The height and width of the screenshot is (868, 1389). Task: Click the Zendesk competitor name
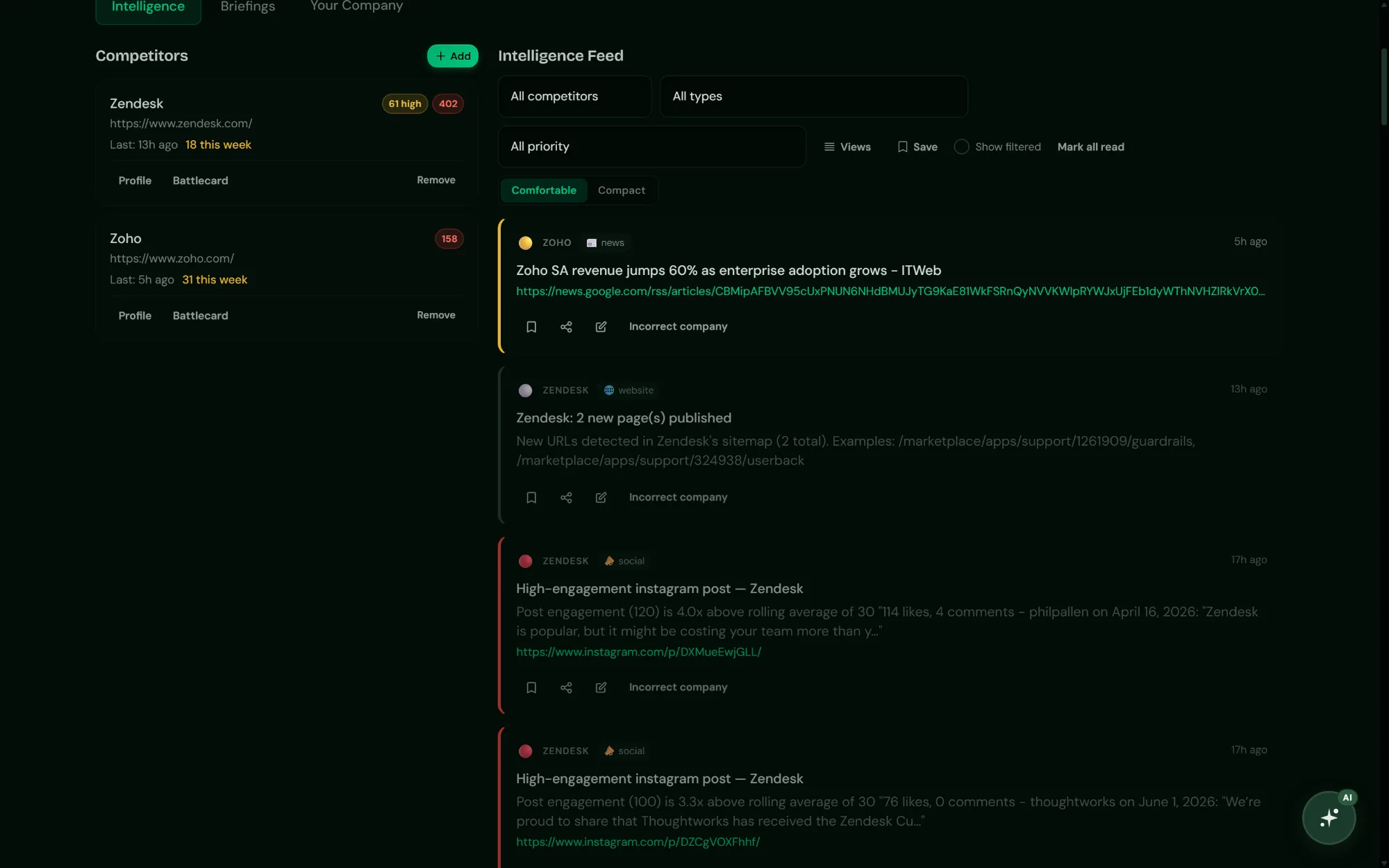click(x=136, y=103)
